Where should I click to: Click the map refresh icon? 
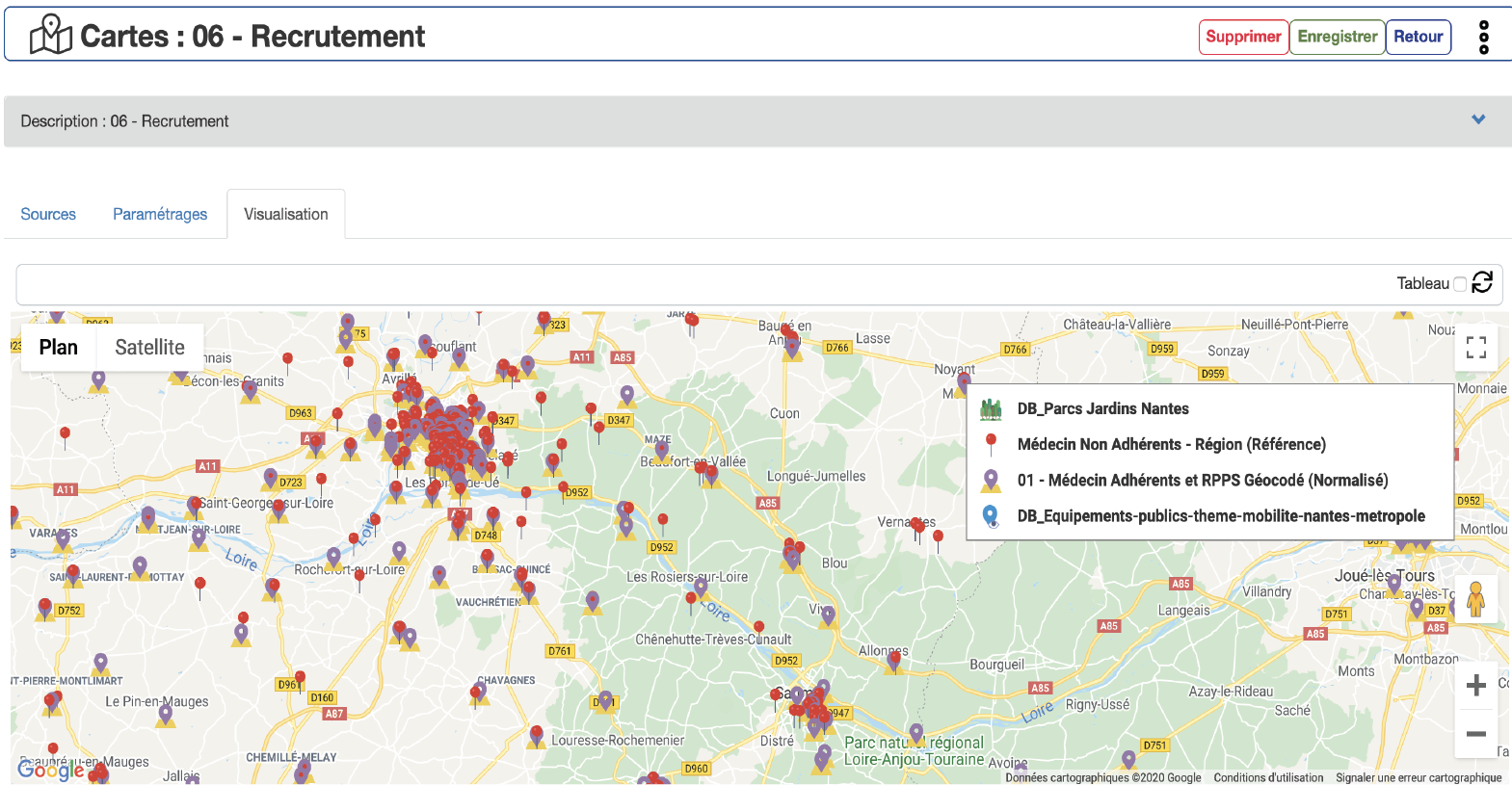[1482, 282]
